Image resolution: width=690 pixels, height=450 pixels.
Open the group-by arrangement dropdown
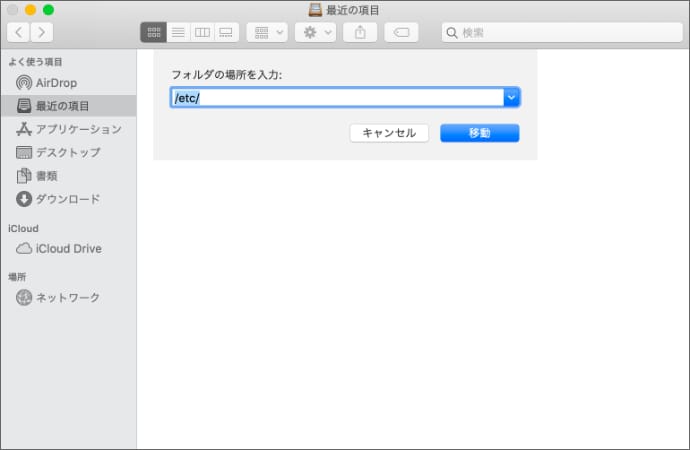point(267,32)
